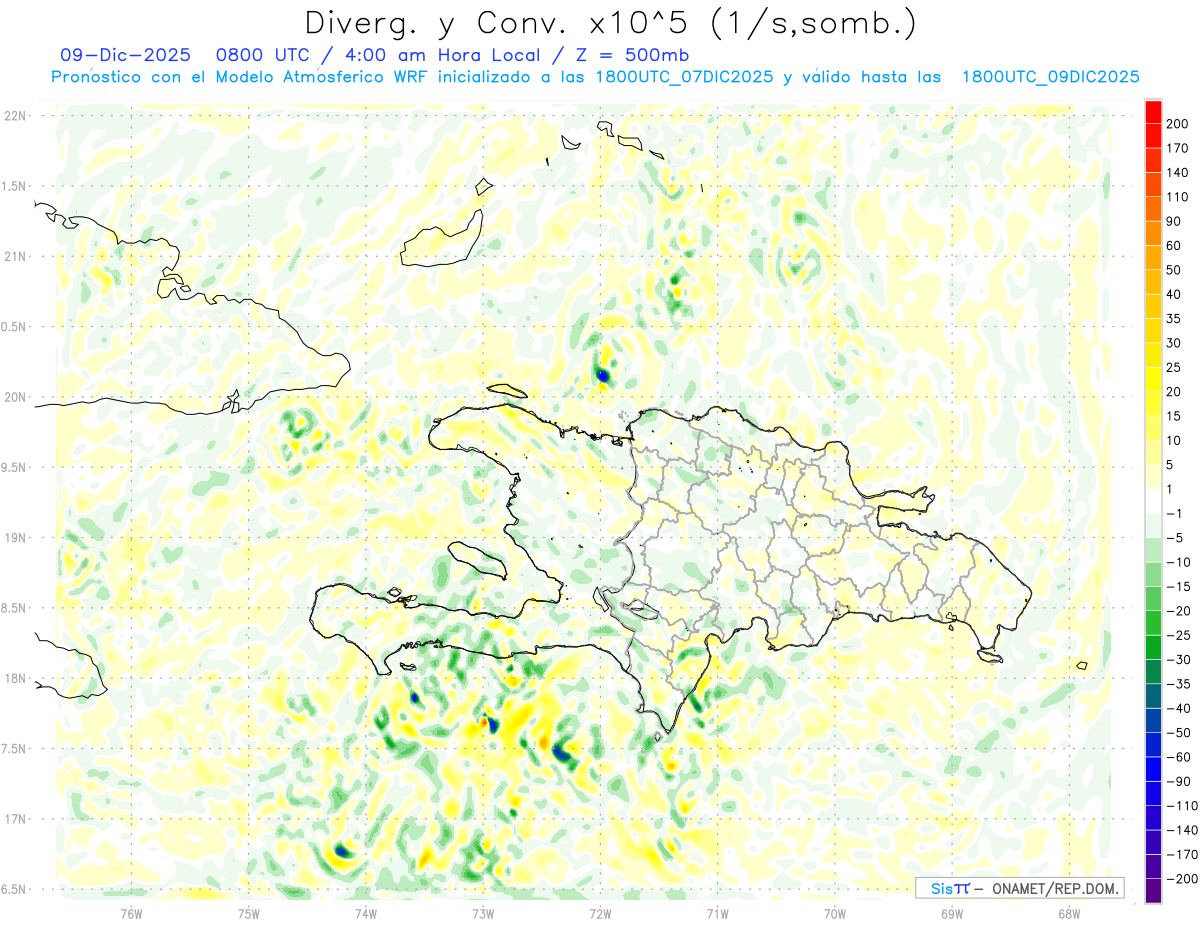Screen dimensions: 1200x927
Task: Click the '22N' latitude label
Action: point(15,116)
